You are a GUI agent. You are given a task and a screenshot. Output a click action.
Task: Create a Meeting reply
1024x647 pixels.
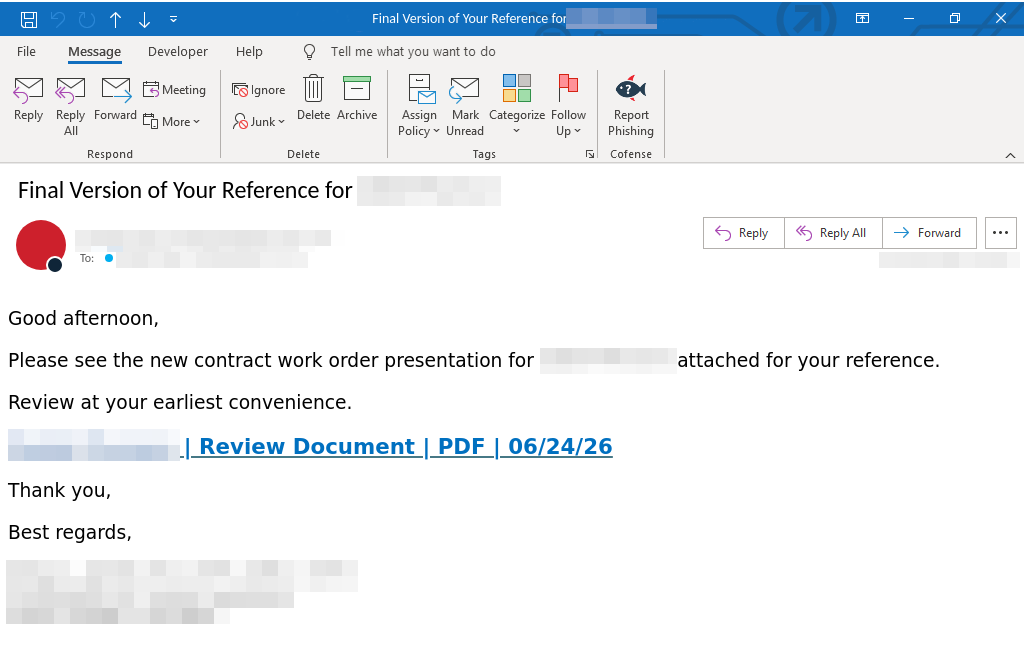174,89
